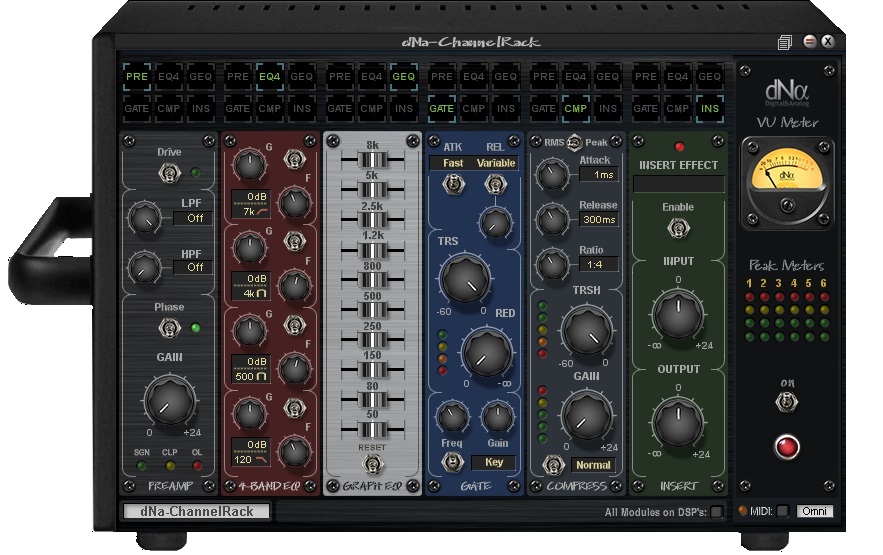
Task: Click the Gate TRS threshold knob
Action: (465, 279)
